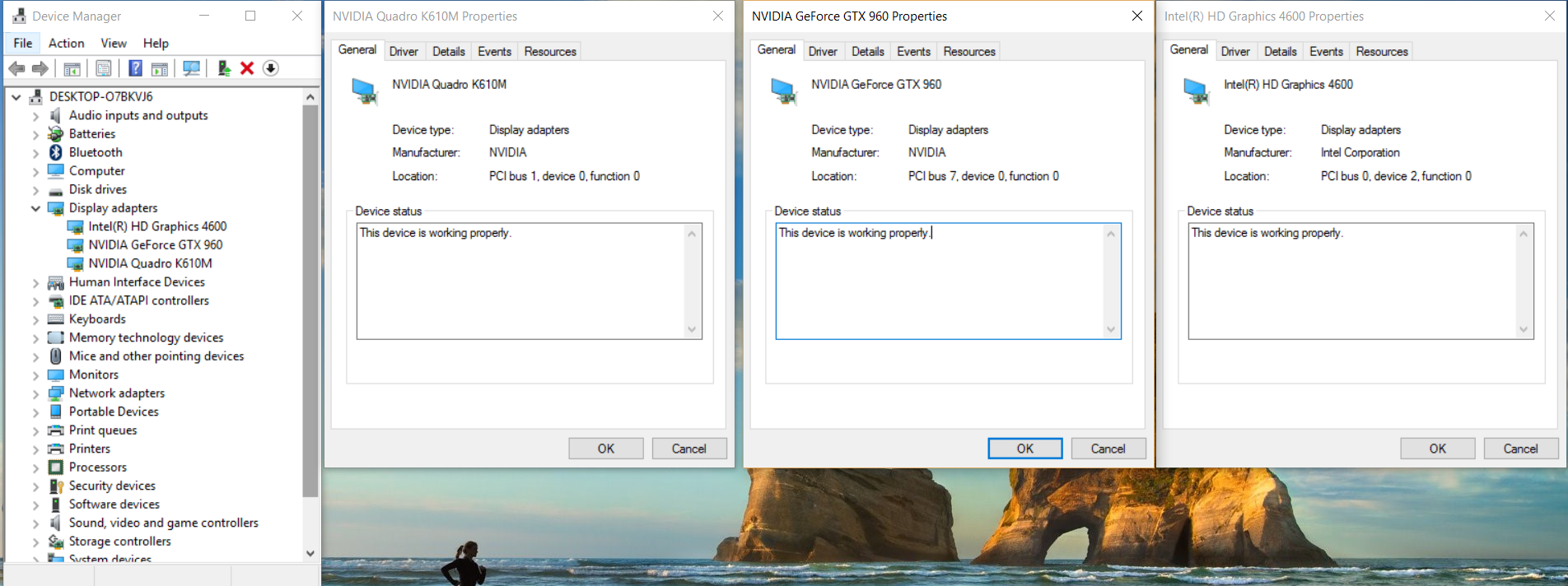The height and width of the screenshot is (586, 1568).
Task: Select NVIDIA GeForce GTX 960 in device tree
Action: tap(156, 245)
